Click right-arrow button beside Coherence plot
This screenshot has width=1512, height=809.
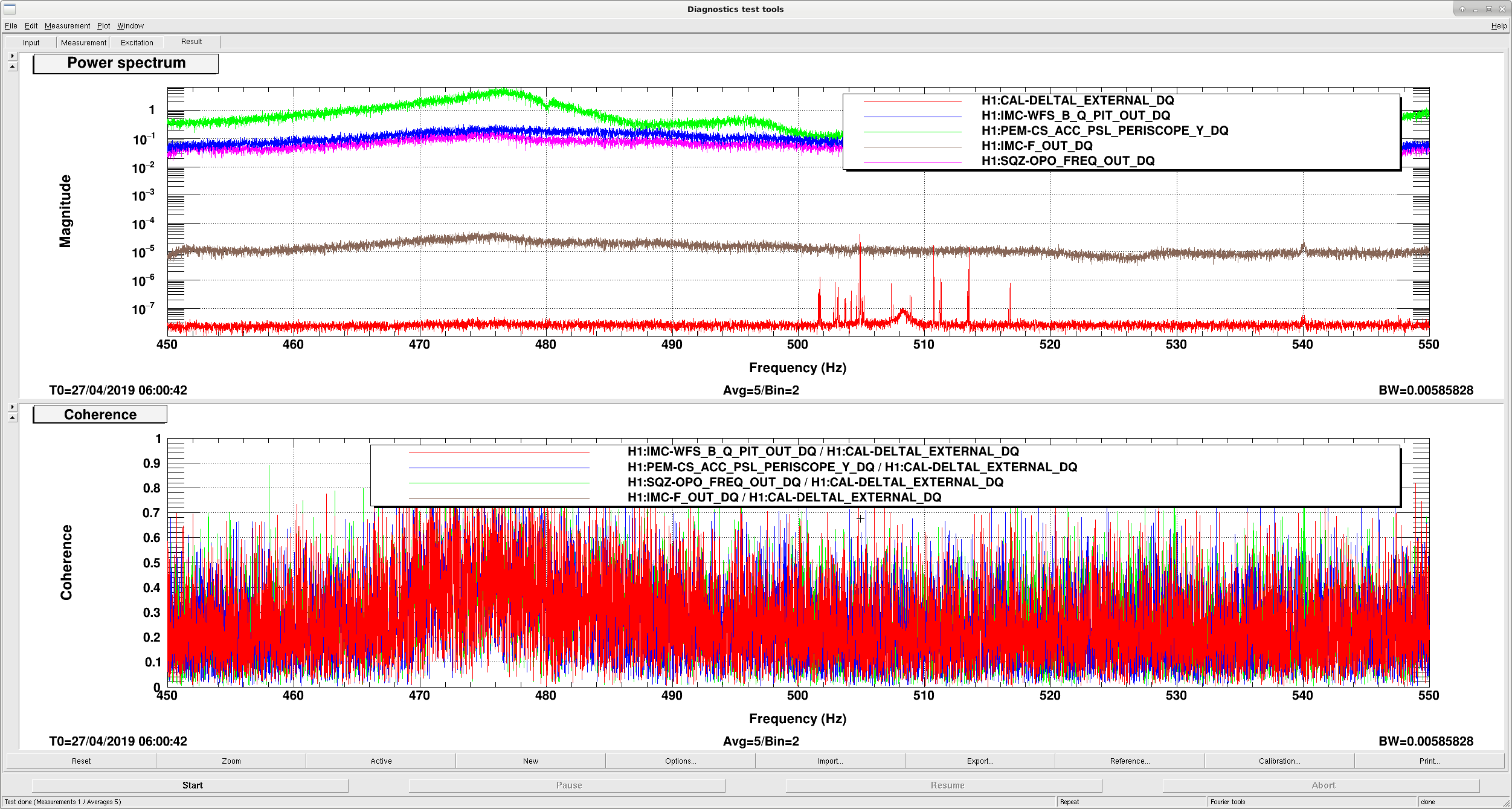(x=12, y=407)
